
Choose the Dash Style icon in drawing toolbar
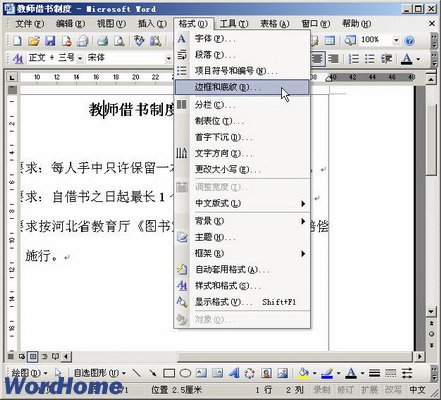(x=391, y=373)
